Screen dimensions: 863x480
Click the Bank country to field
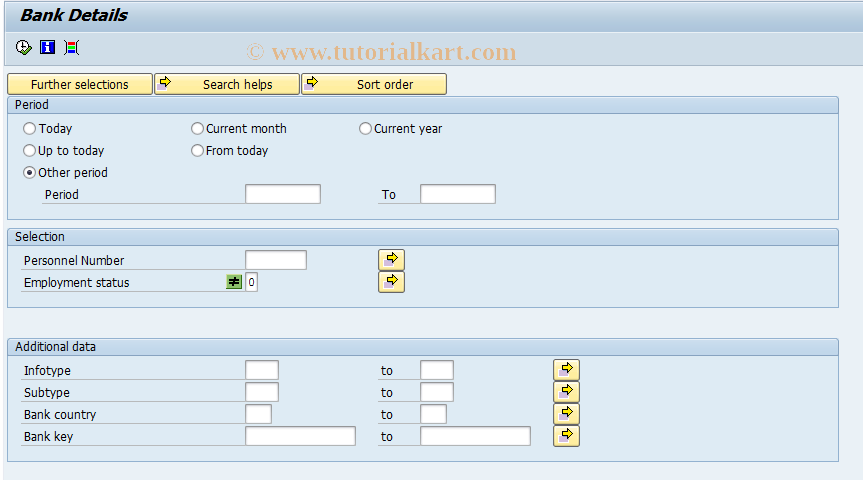433,414
